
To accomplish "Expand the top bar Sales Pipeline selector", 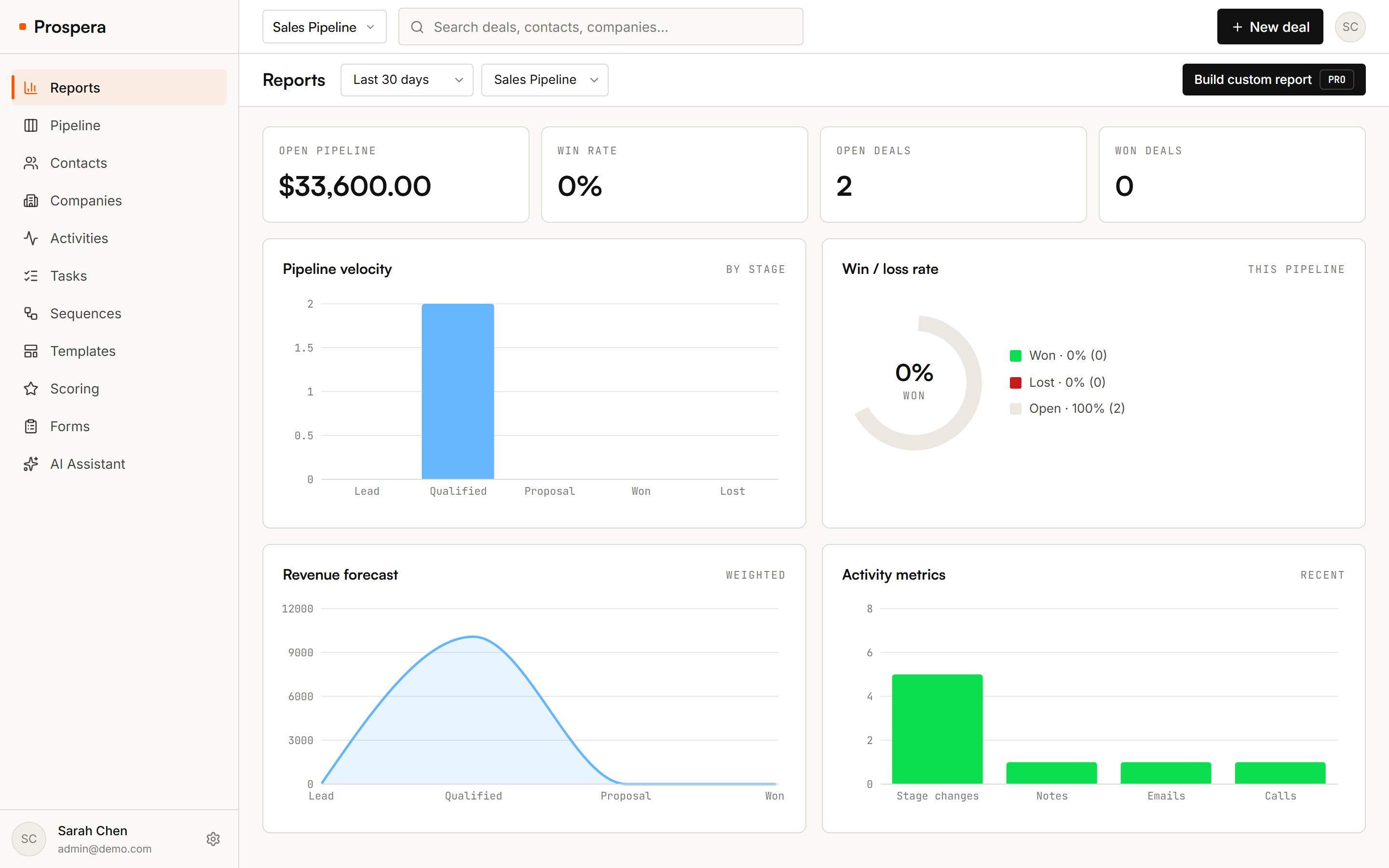I will click(324, 27).
